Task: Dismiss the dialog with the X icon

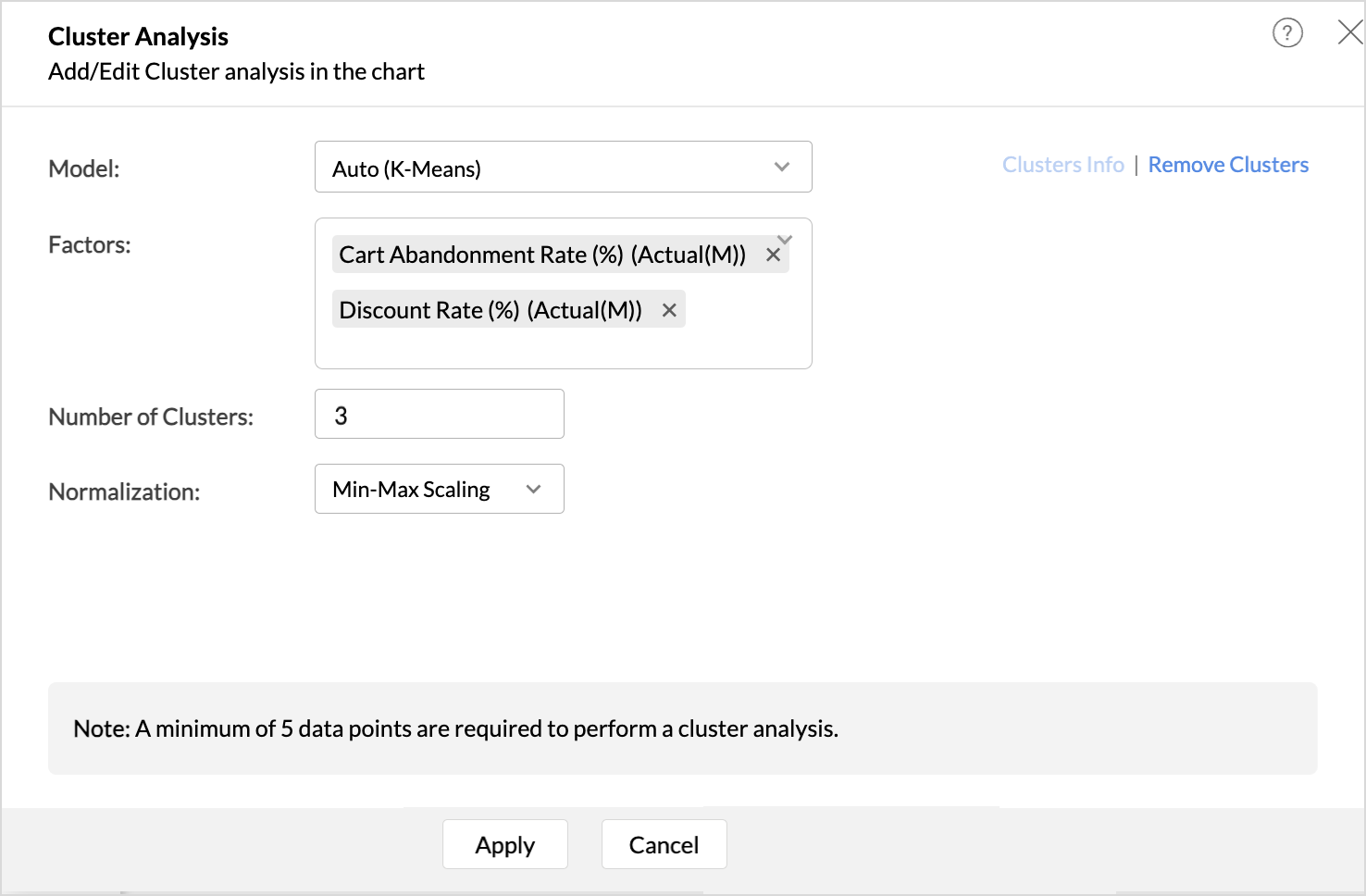Action: tap(1349, 32)
